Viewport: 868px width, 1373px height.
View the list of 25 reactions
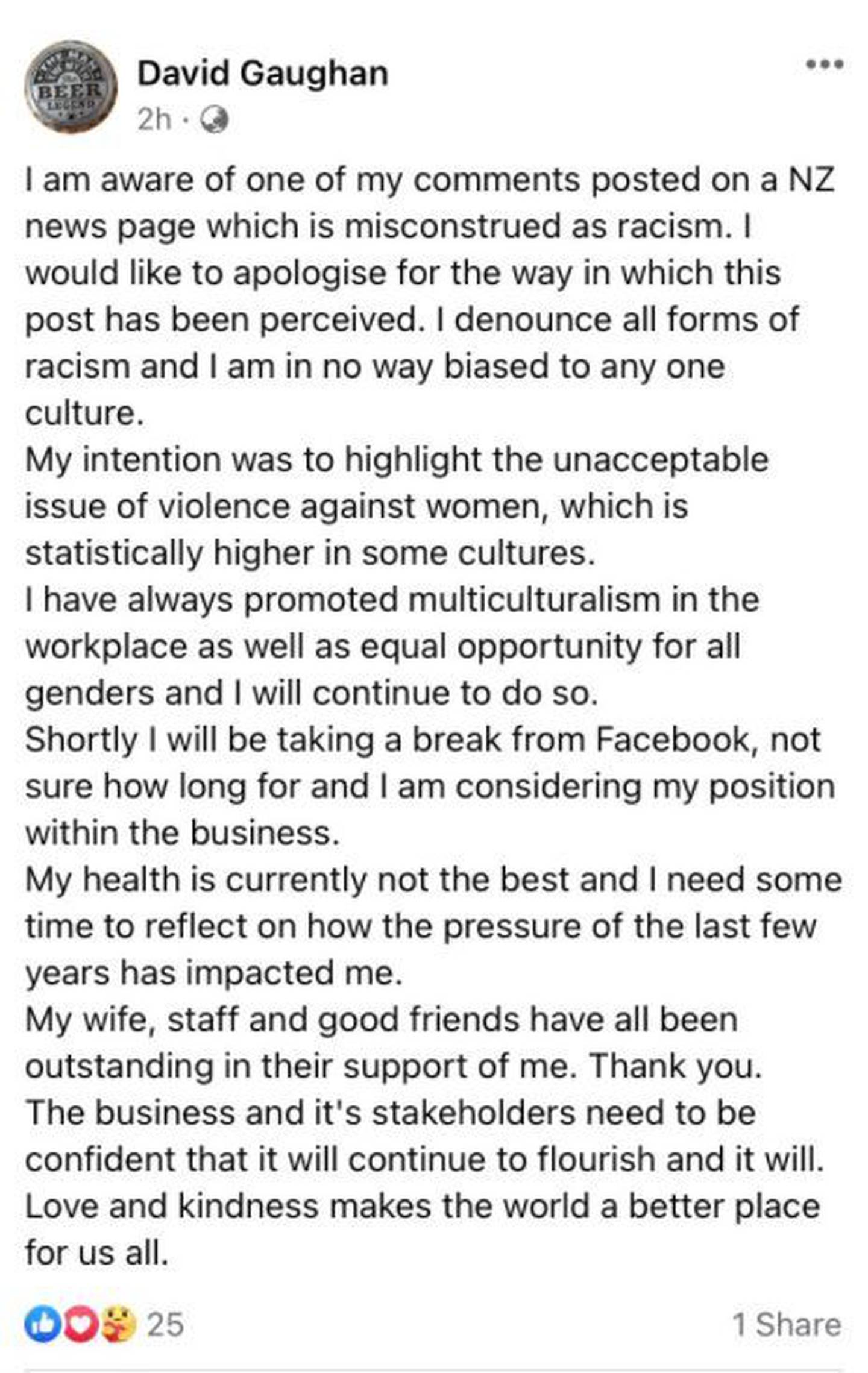pos(165,1324)
